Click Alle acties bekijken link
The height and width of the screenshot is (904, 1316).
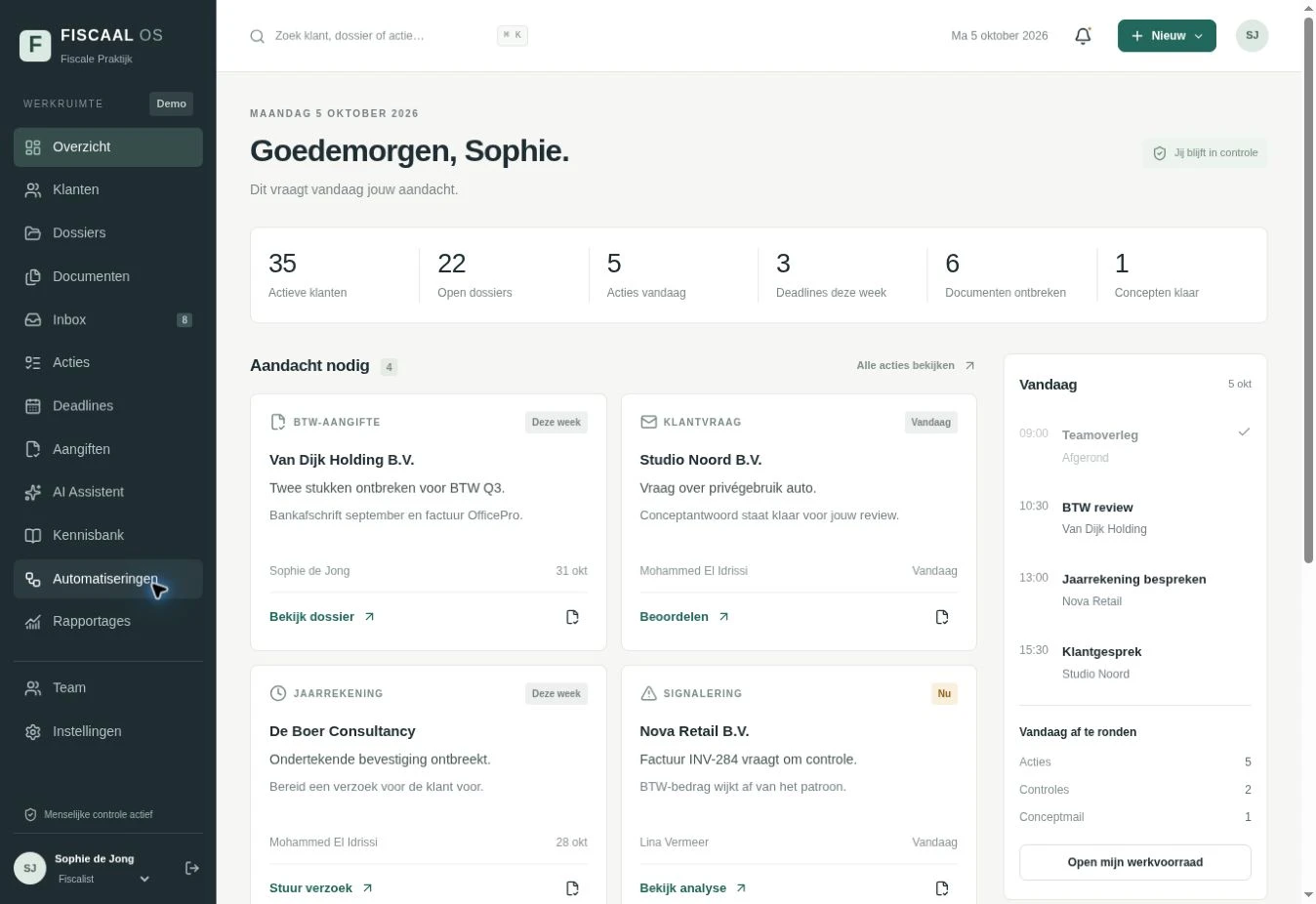(916, 366)
